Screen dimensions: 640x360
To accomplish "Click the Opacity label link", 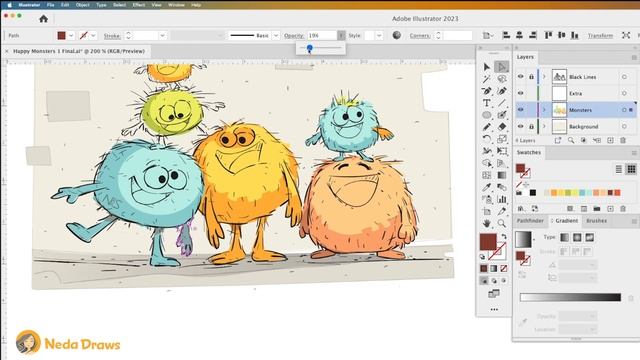I will click(x=294, y=36).
